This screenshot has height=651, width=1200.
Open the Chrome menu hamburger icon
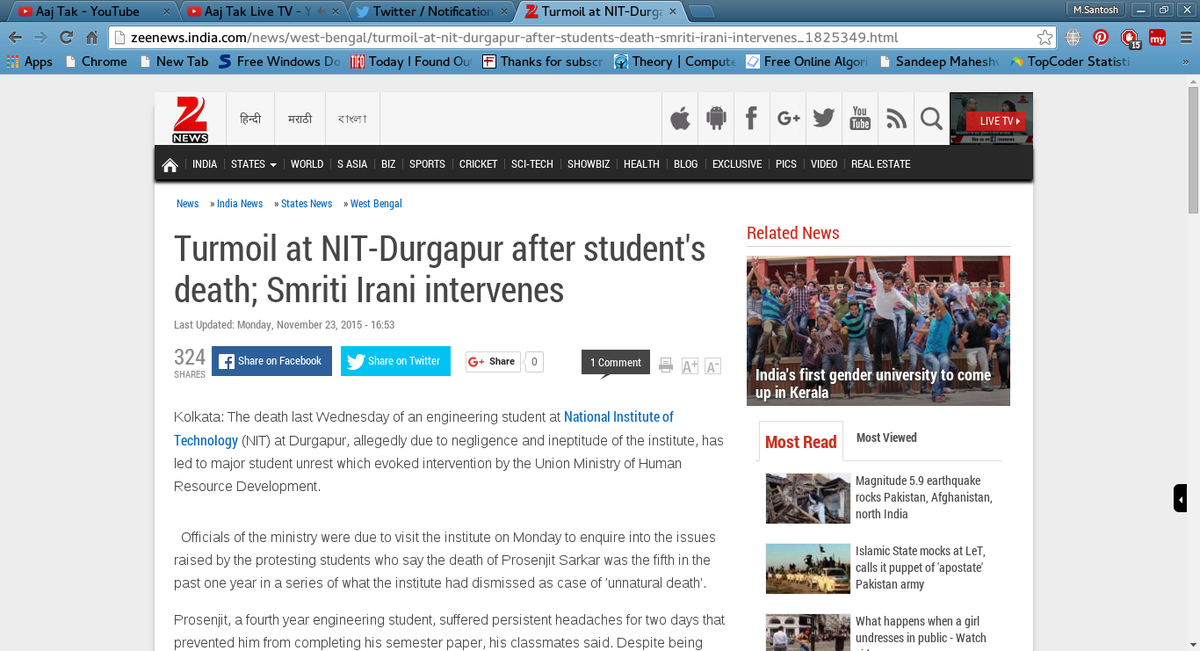[1184, 37]
